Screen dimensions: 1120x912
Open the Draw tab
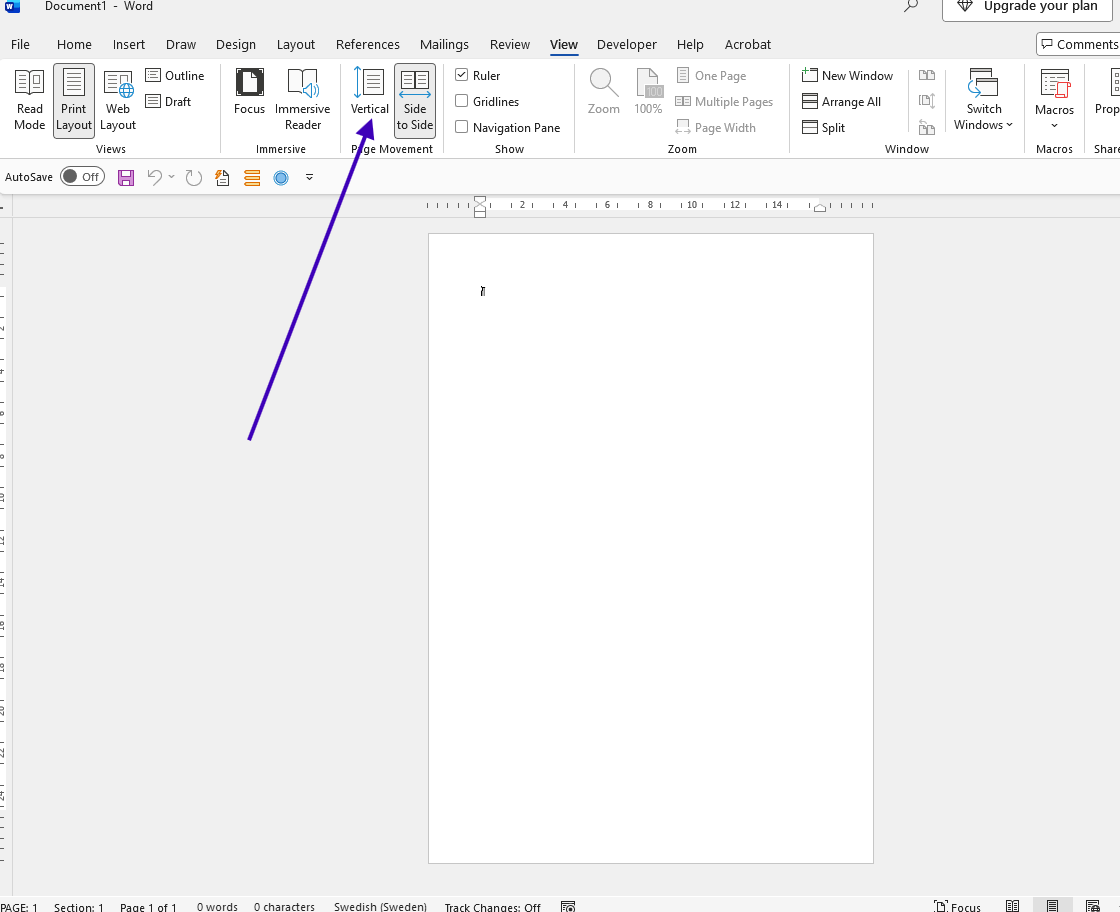coord(181,44)
